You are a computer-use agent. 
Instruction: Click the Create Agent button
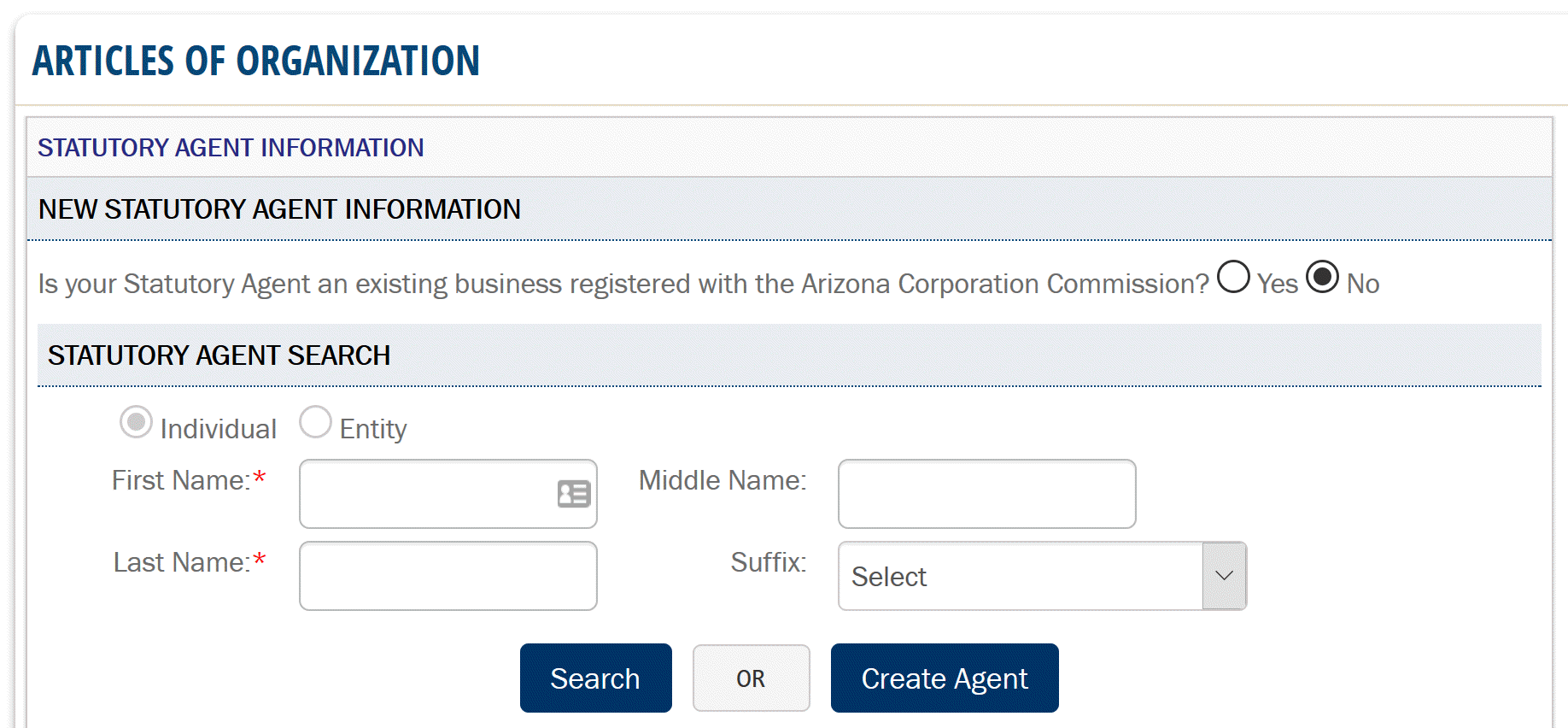[944, 678]
